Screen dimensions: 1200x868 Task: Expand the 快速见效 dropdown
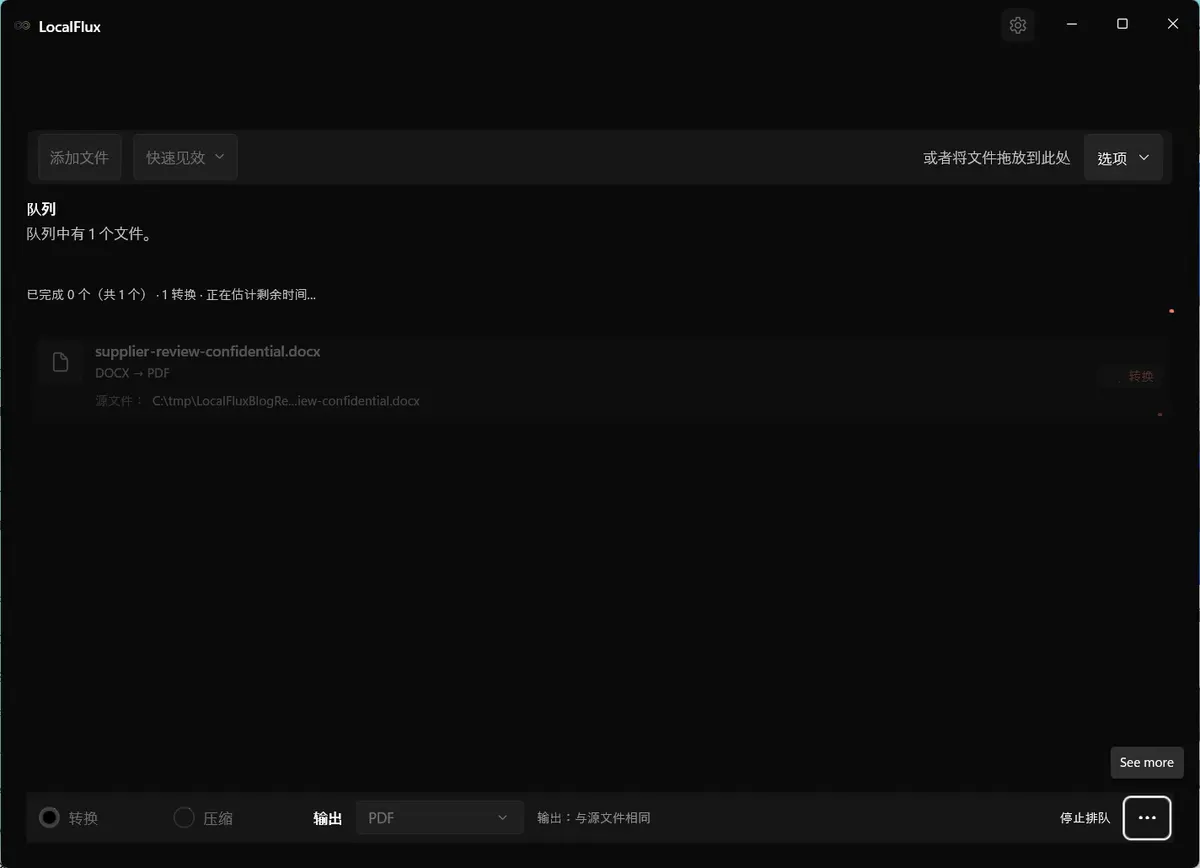pos(185,158)
